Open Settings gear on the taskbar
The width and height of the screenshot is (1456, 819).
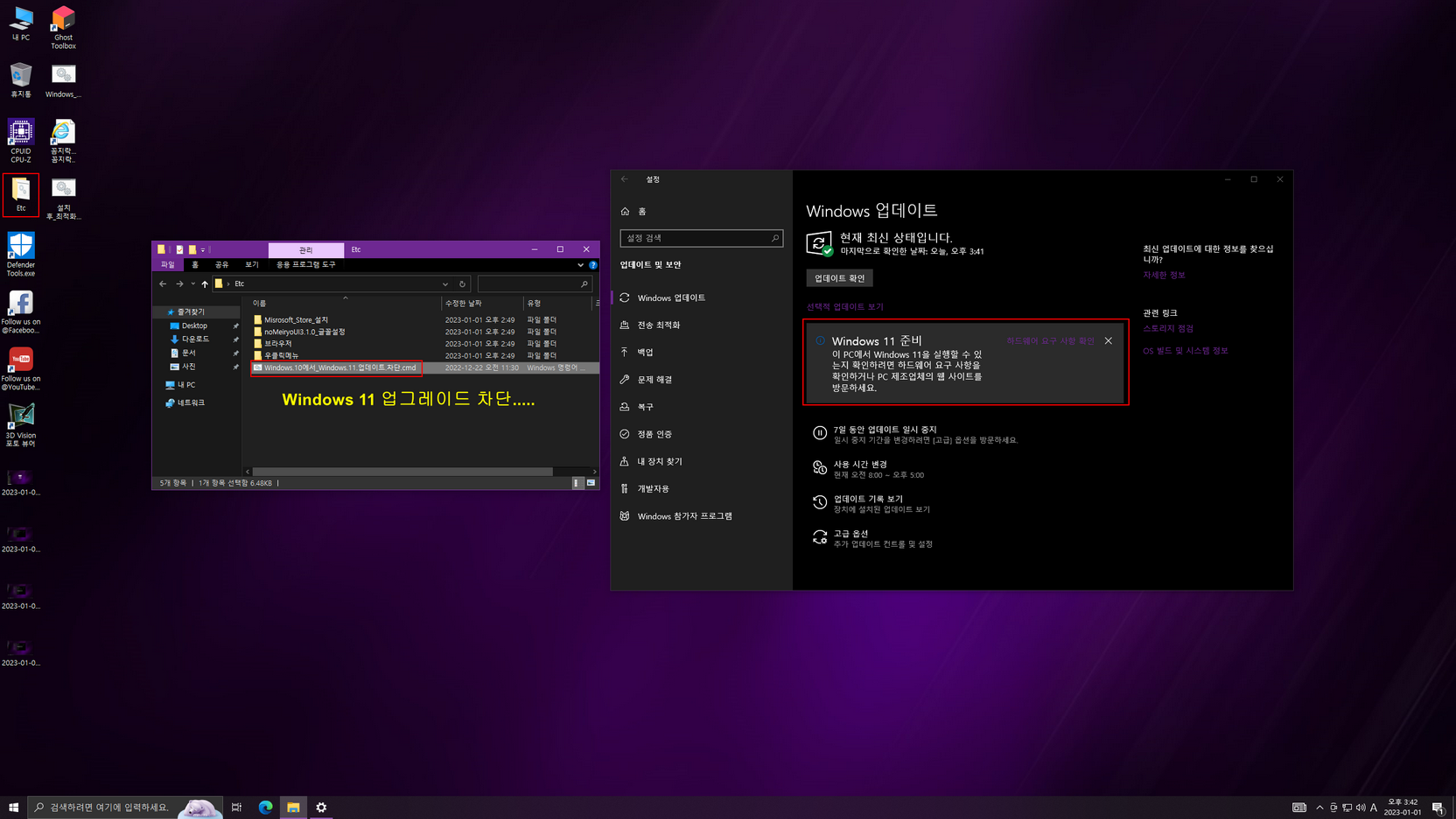[x=321, y=808]
